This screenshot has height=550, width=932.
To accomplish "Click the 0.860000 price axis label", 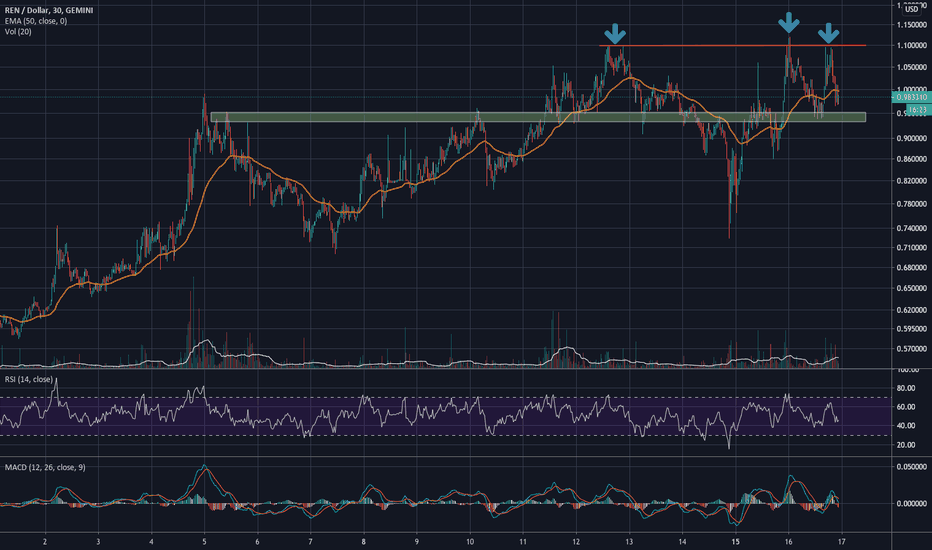I will point(911,159).
